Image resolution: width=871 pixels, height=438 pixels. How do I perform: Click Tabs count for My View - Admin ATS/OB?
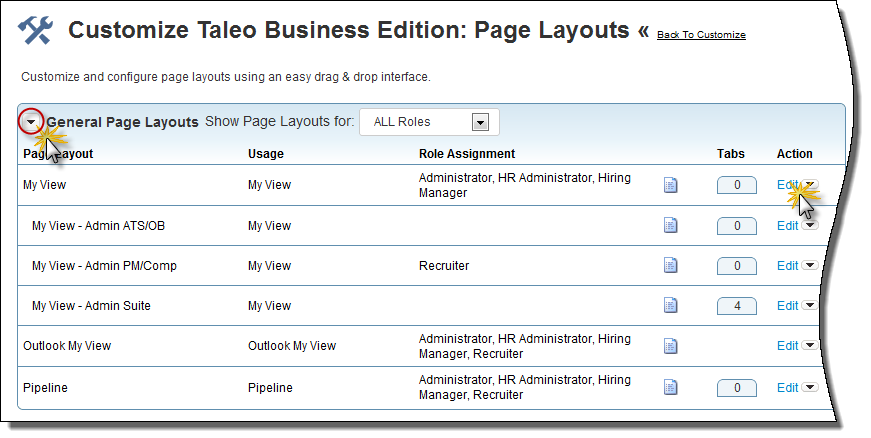click(737, 226)
